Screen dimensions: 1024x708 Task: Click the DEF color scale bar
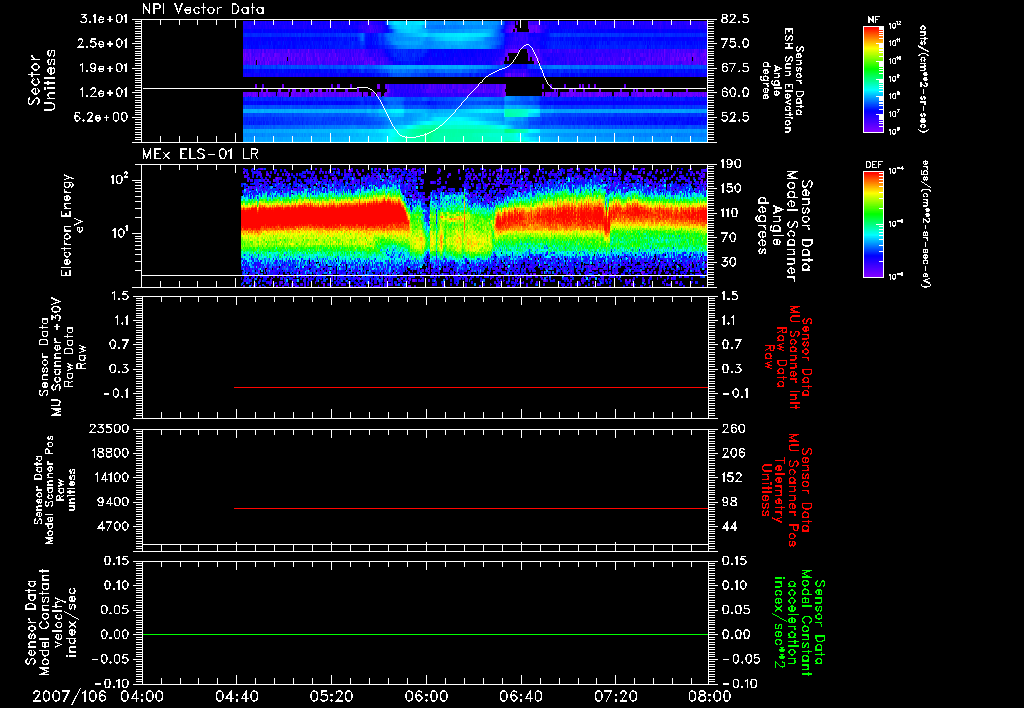click(873, 224)
